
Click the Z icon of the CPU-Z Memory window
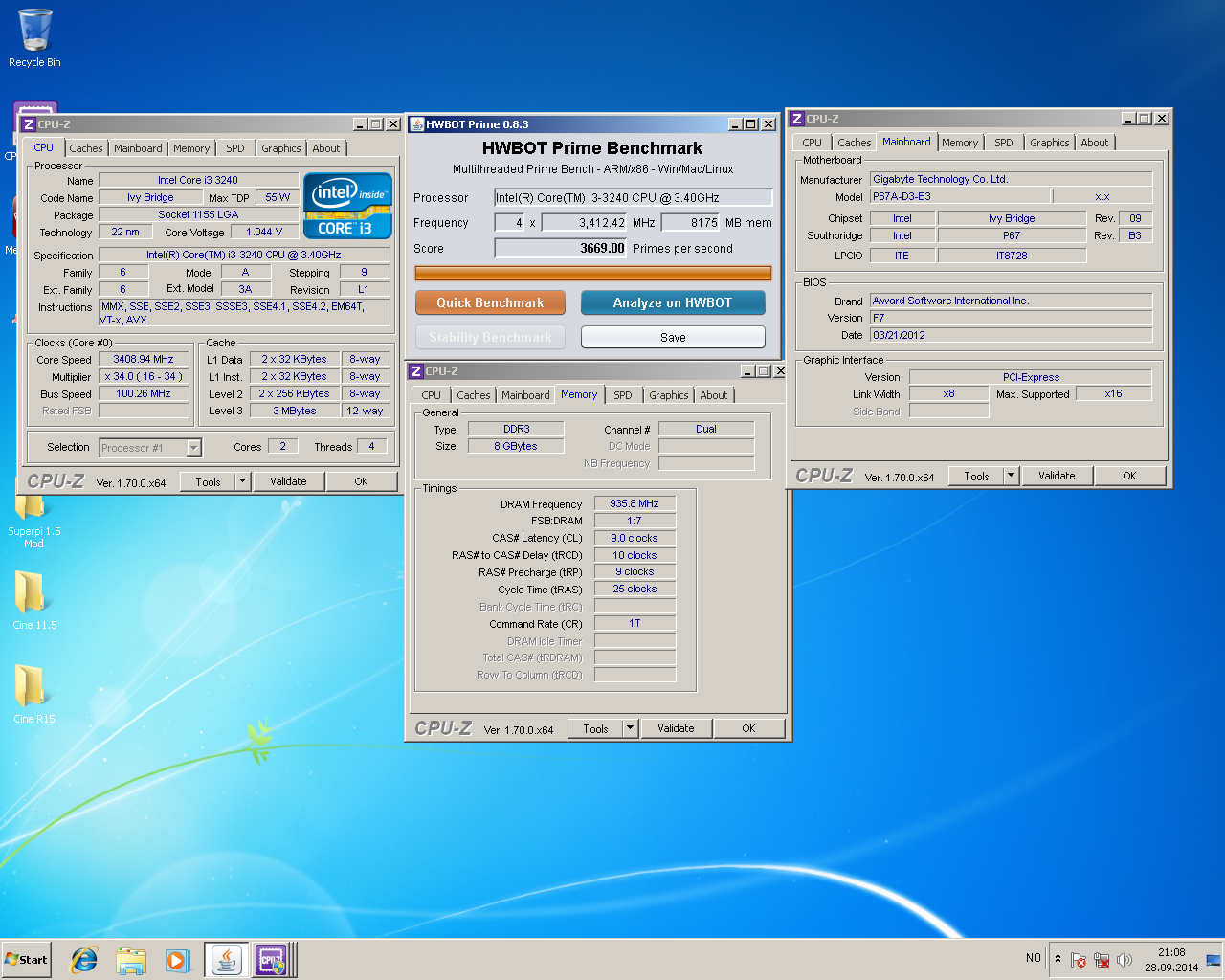click(x=415, y=371)
